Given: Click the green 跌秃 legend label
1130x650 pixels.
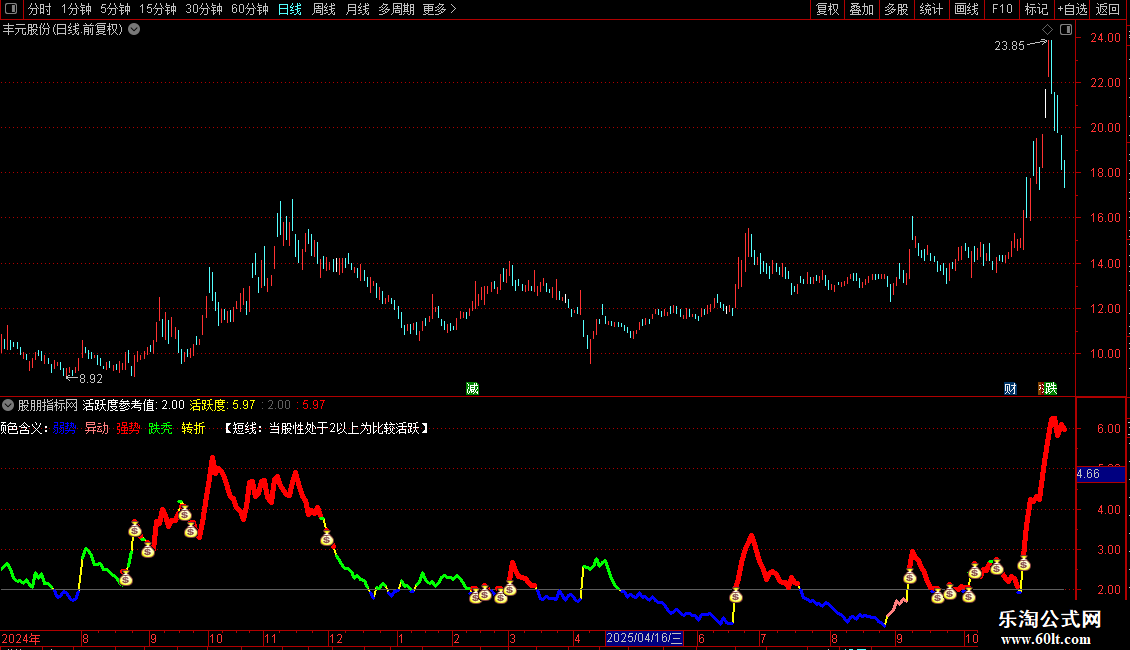Looking at the screenshot, I should point(160,428).
